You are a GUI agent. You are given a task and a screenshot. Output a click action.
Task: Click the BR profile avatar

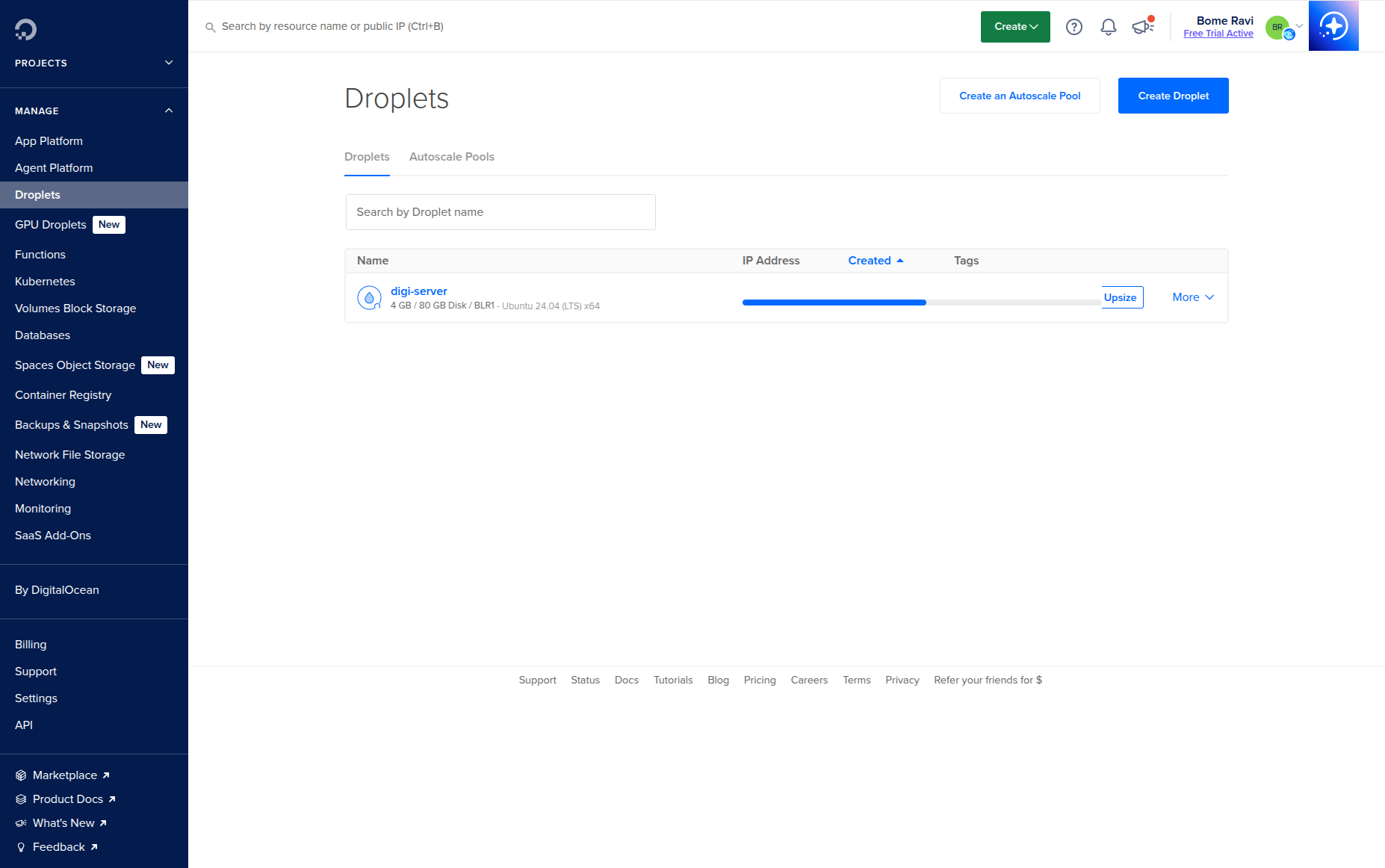pos(1277,27)
